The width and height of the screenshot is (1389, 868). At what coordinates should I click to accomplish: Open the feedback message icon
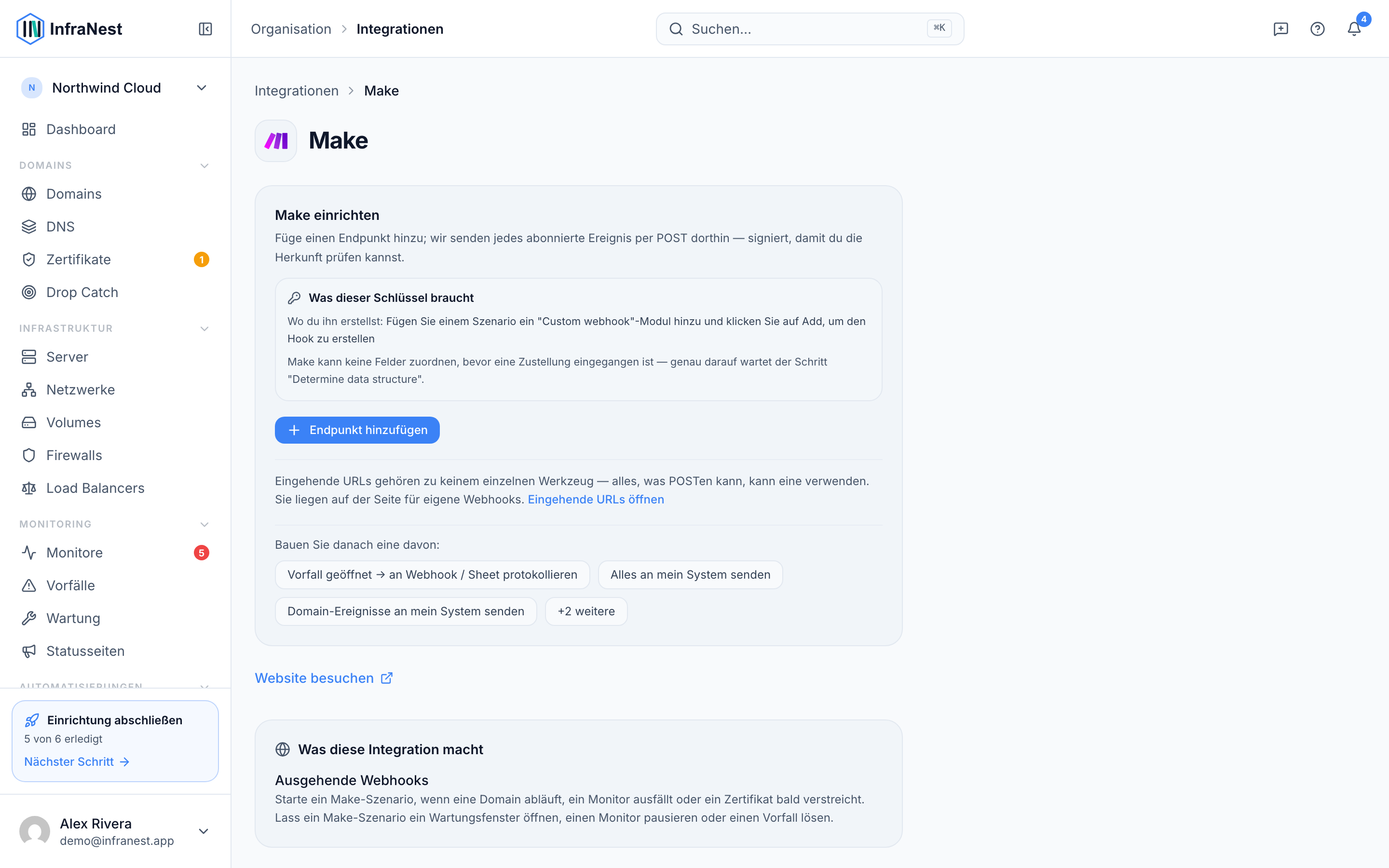1280,29
